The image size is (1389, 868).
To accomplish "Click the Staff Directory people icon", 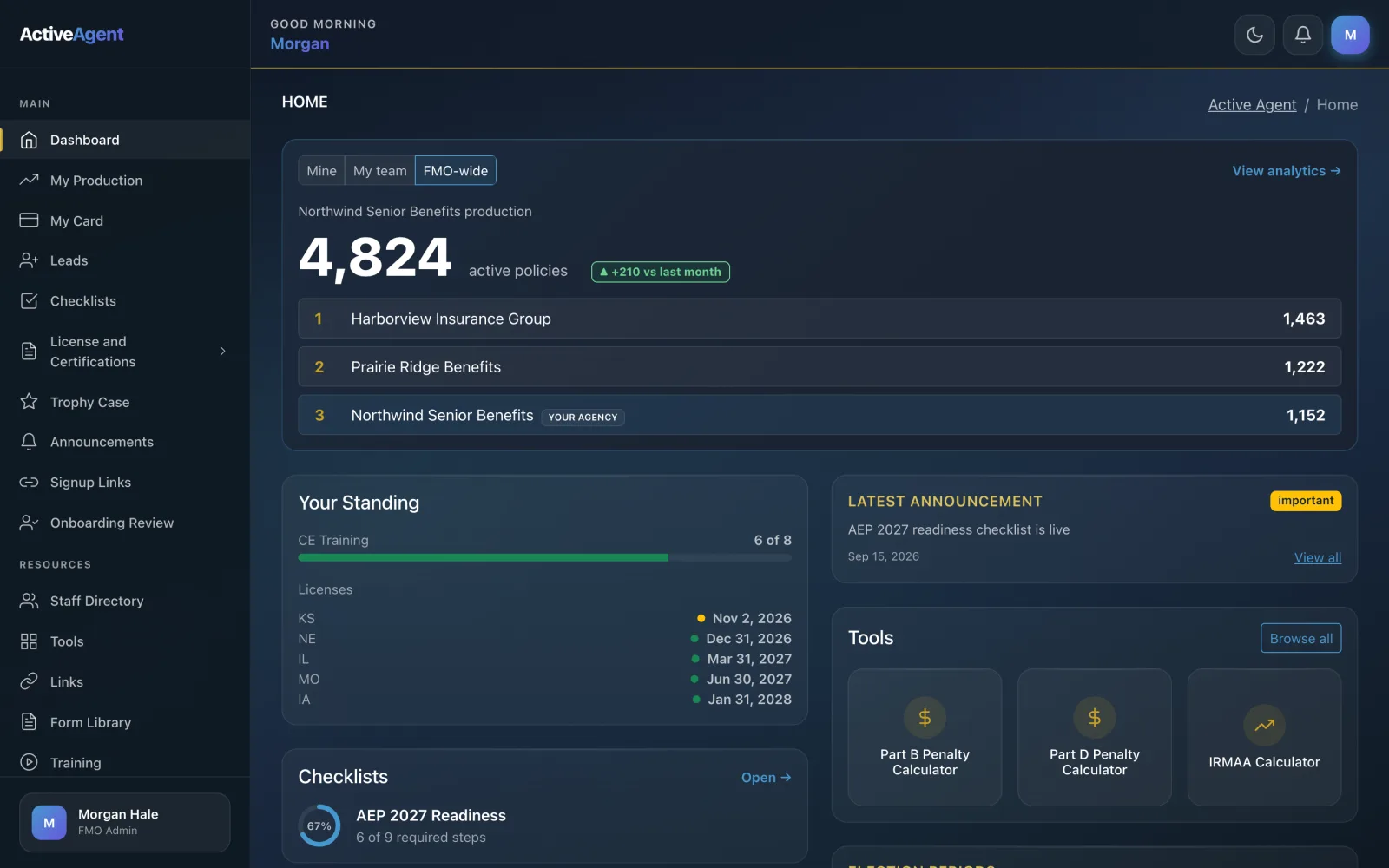I will tap(29, 601).
